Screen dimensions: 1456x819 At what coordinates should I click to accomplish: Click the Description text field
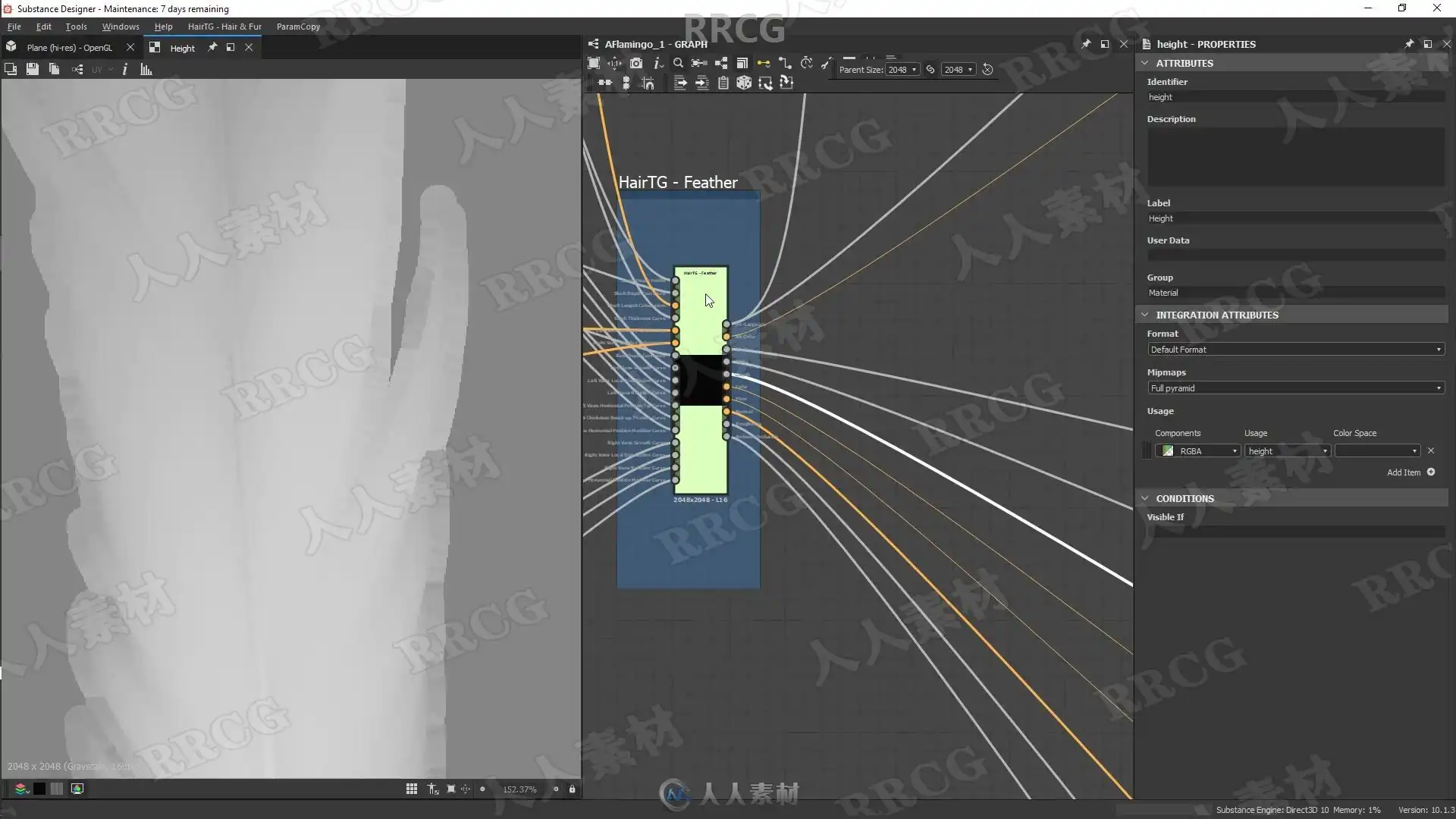point(1295,157)
